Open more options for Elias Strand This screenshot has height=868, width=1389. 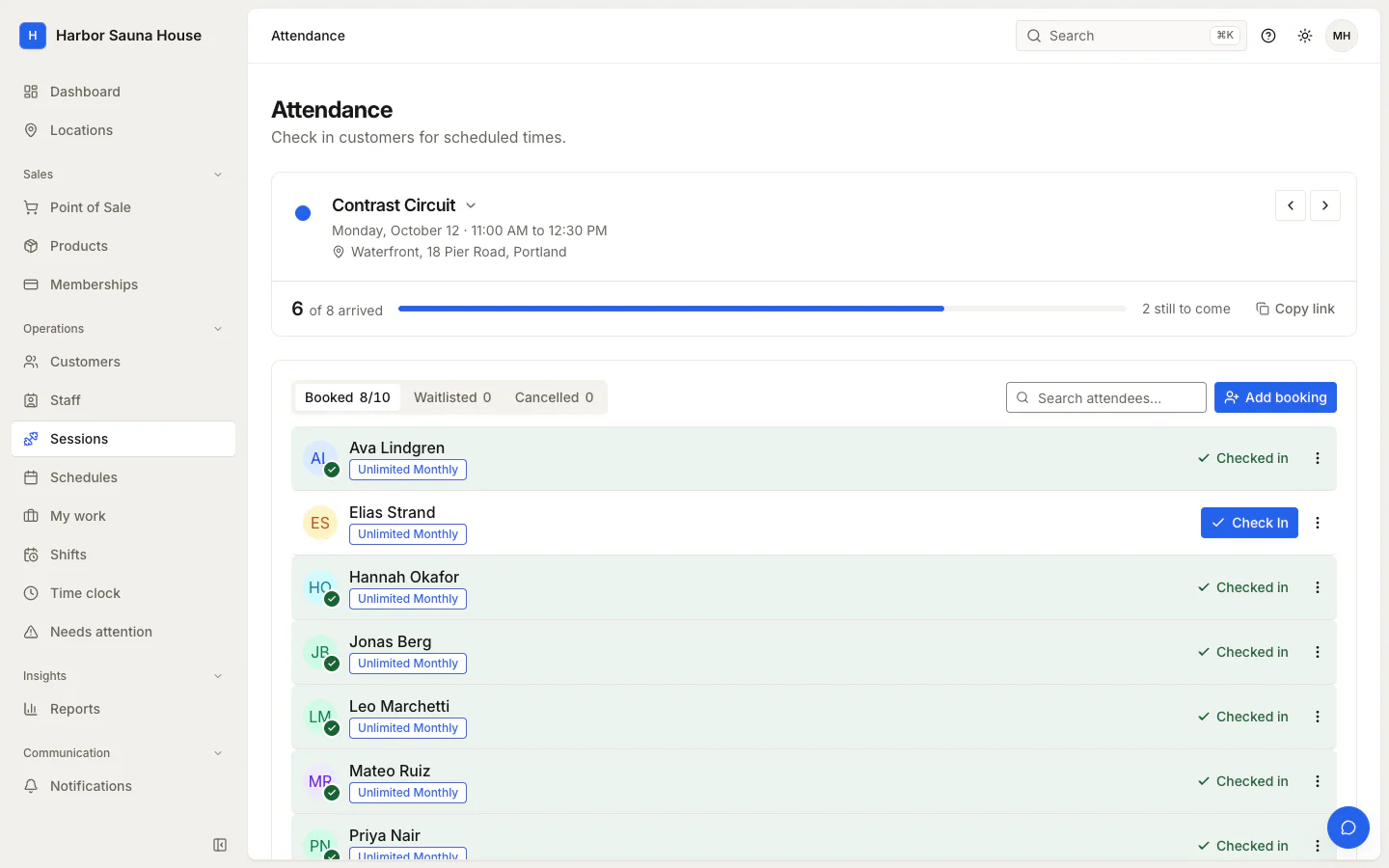1318,523
